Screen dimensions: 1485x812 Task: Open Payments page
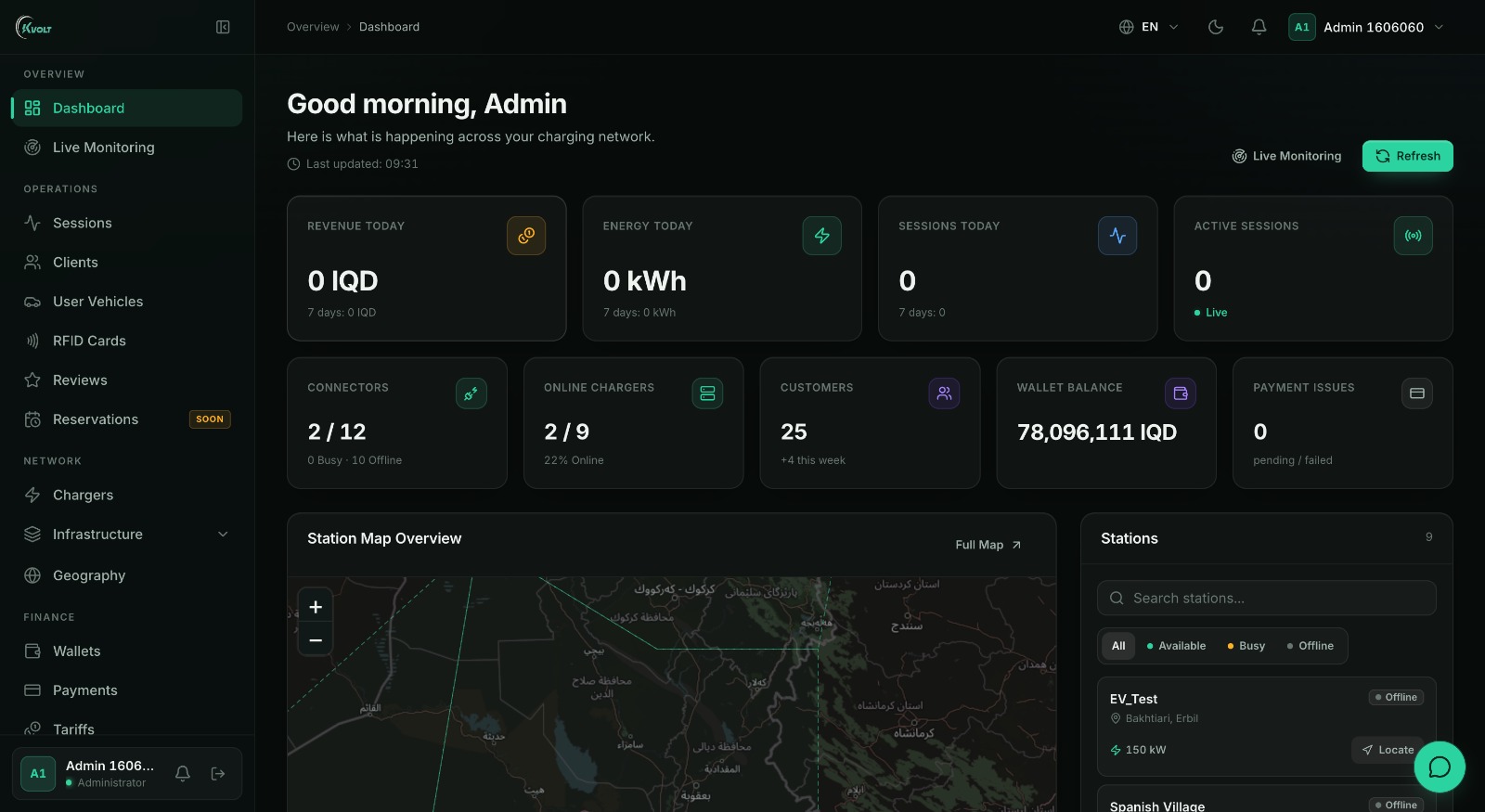[x=127, y=690]
